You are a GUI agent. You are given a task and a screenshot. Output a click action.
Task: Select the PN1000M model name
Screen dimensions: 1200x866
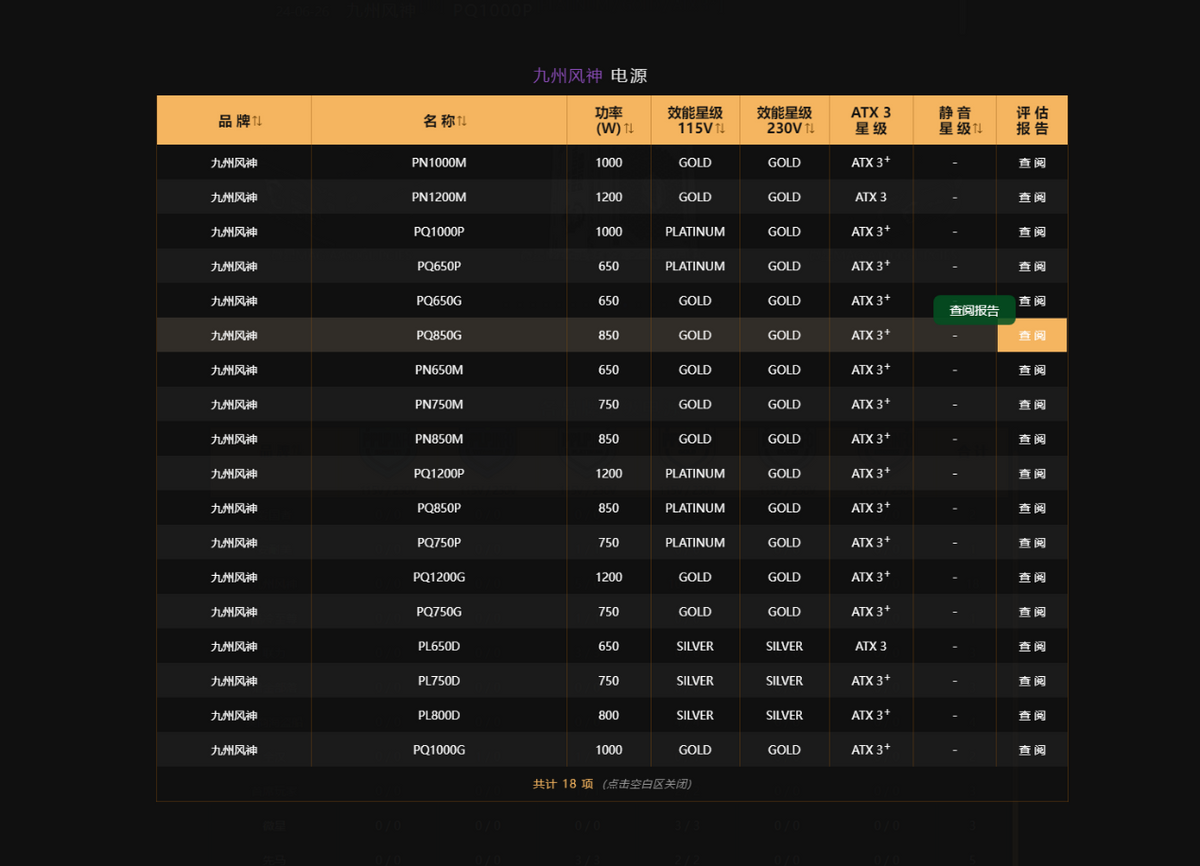[439, 163]
